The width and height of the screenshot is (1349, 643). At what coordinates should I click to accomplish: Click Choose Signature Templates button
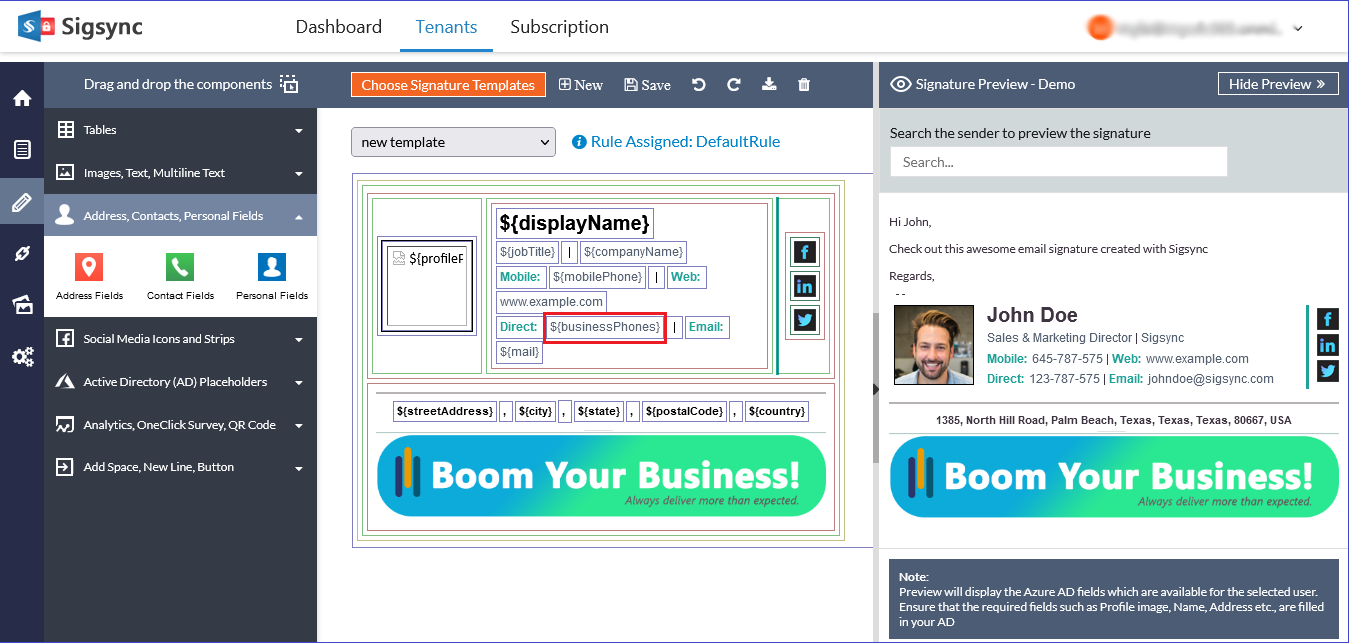coord(448,85)
